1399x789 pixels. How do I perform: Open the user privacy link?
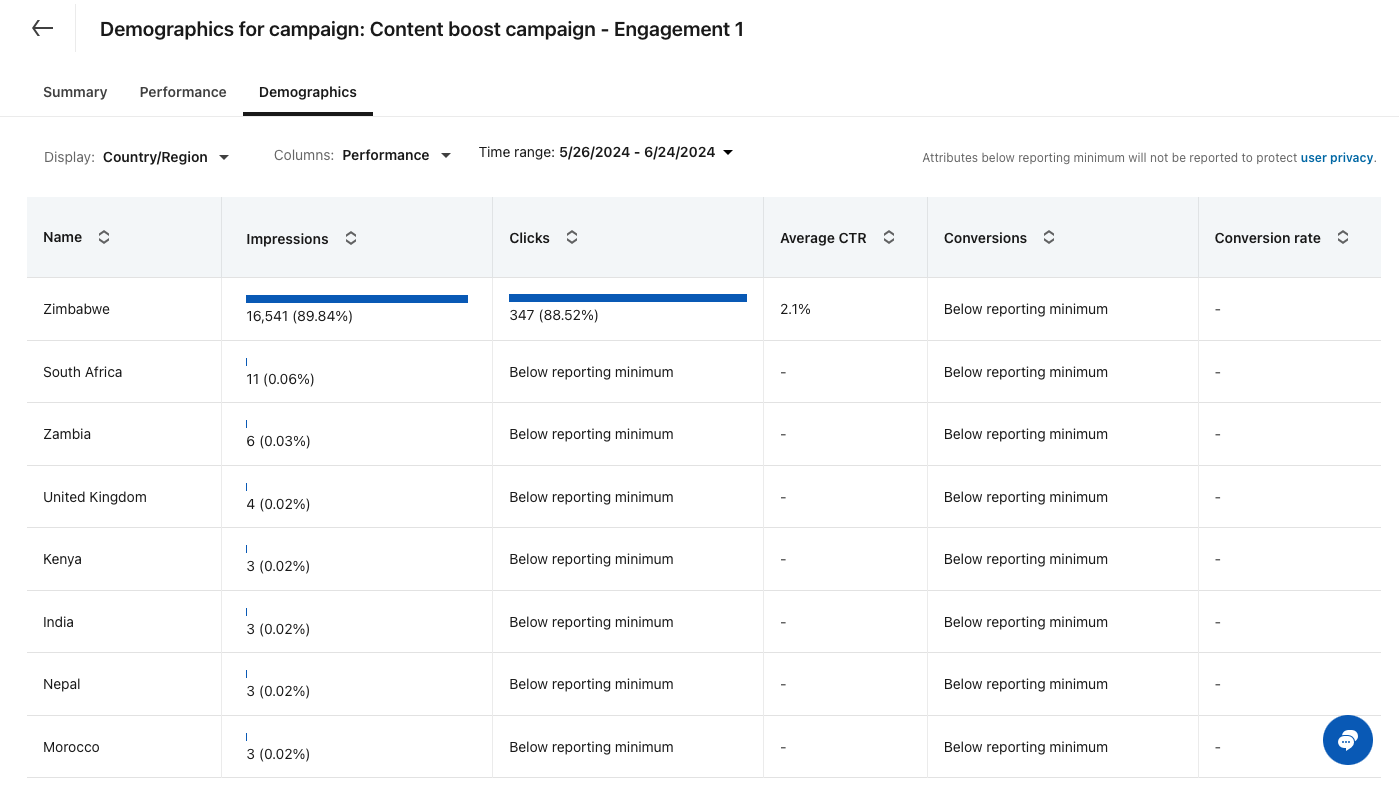tap(1337, 158)
